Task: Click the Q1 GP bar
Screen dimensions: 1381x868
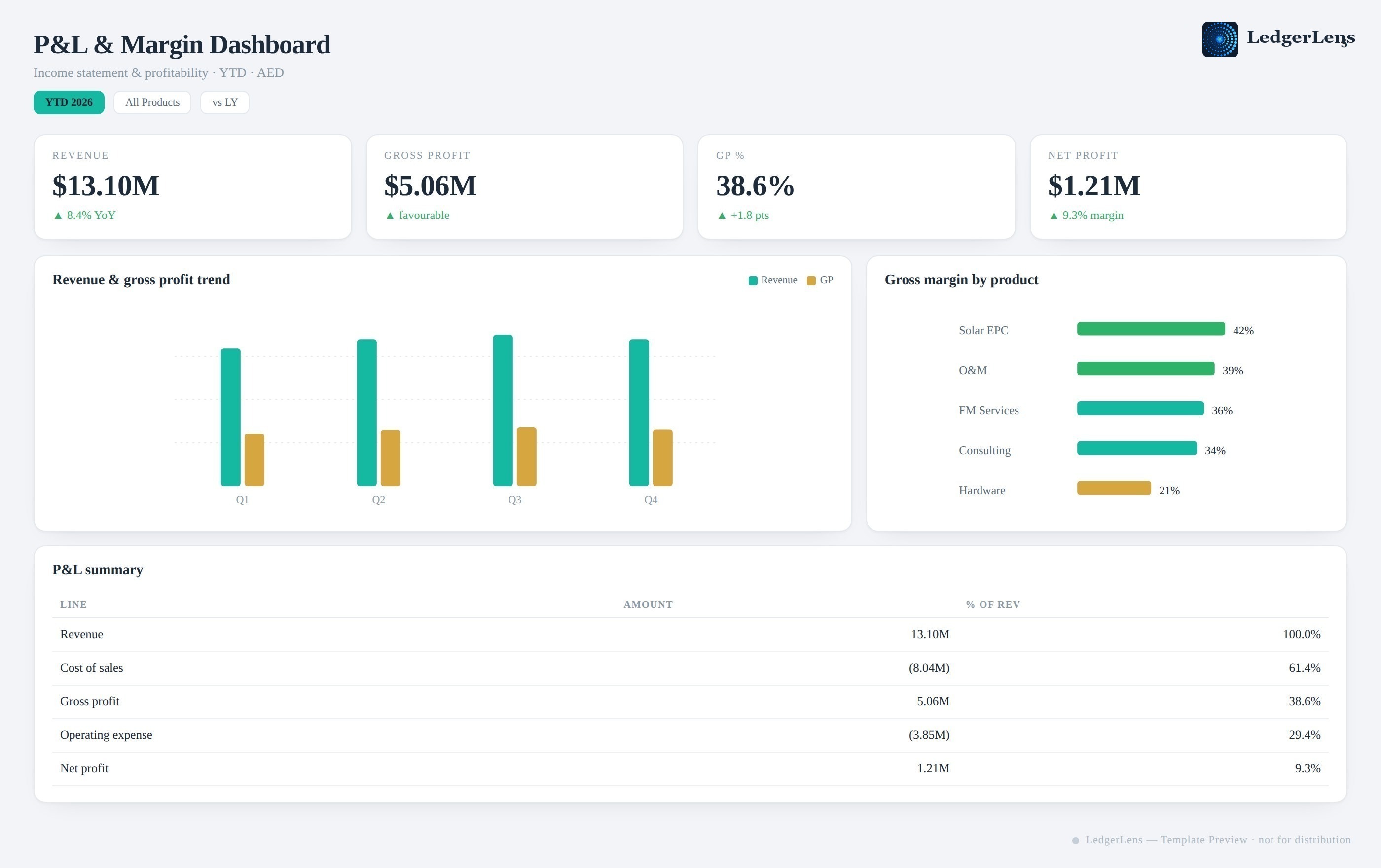Action: coord(254,460)
